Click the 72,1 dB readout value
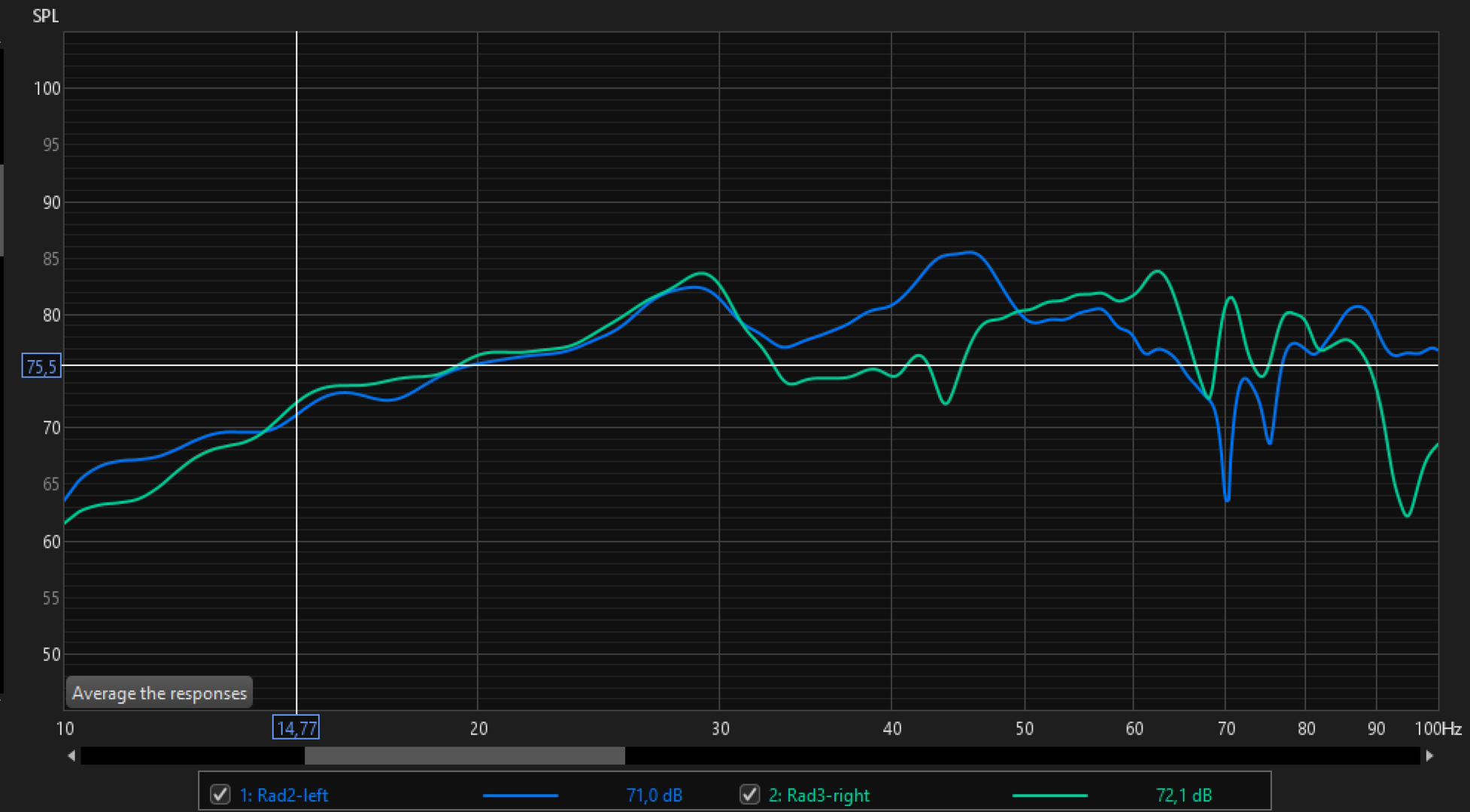Screen dimensions: 1470x812 (1183, 795)
